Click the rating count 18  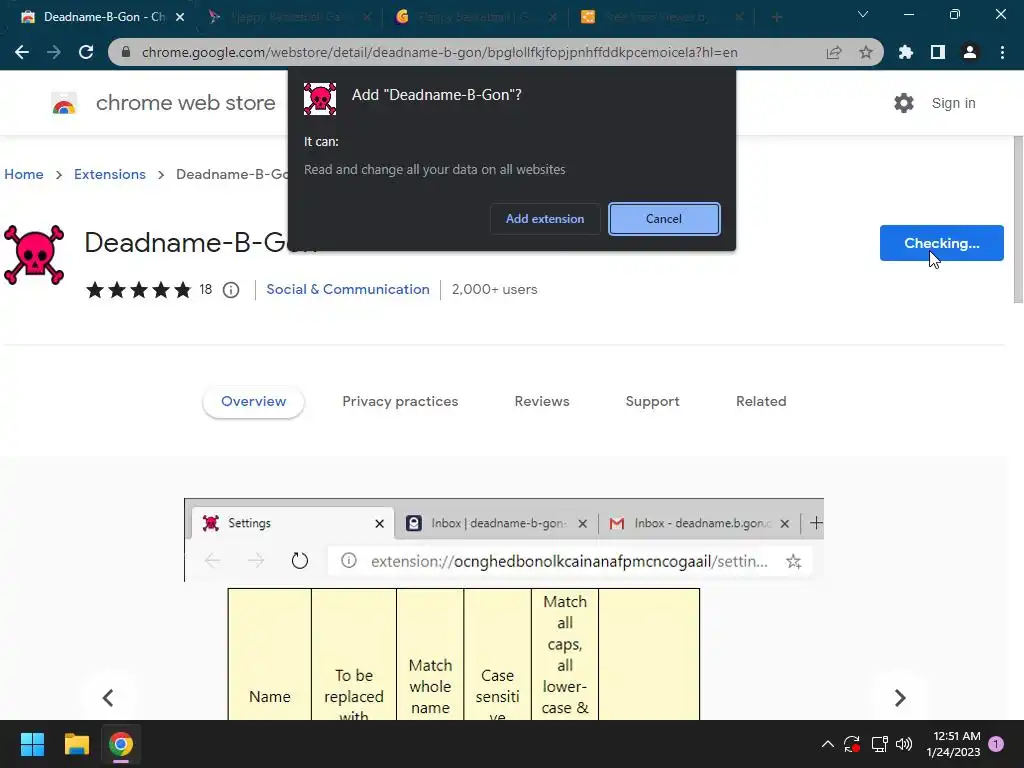[206, 289]
